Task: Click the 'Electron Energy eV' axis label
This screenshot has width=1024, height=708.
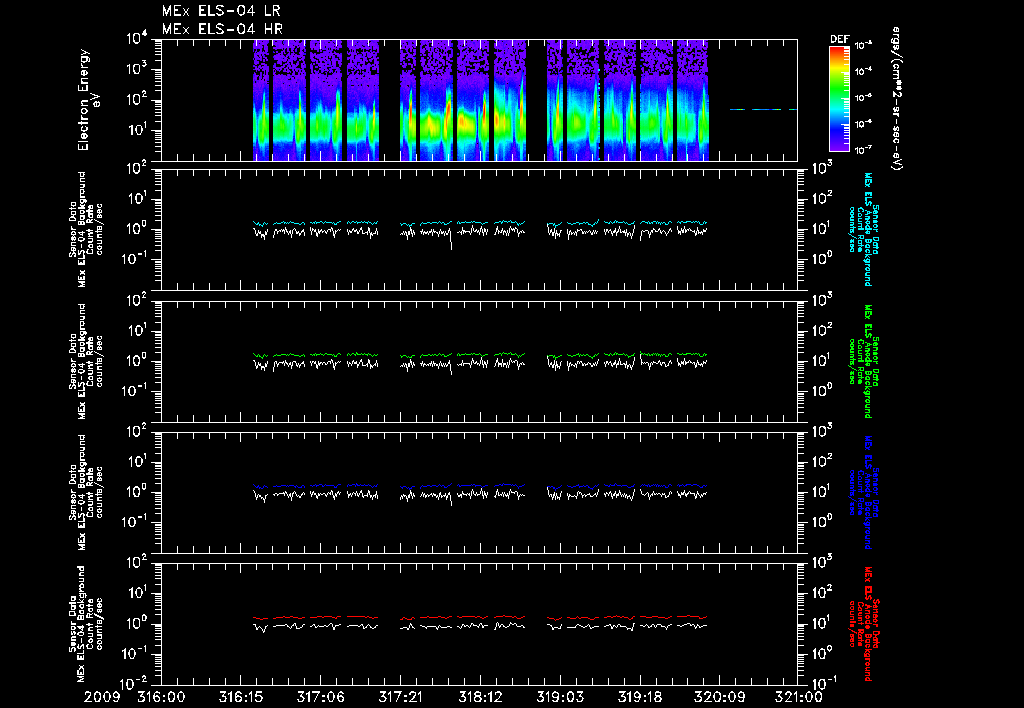Action: click(x=88, y=100)
